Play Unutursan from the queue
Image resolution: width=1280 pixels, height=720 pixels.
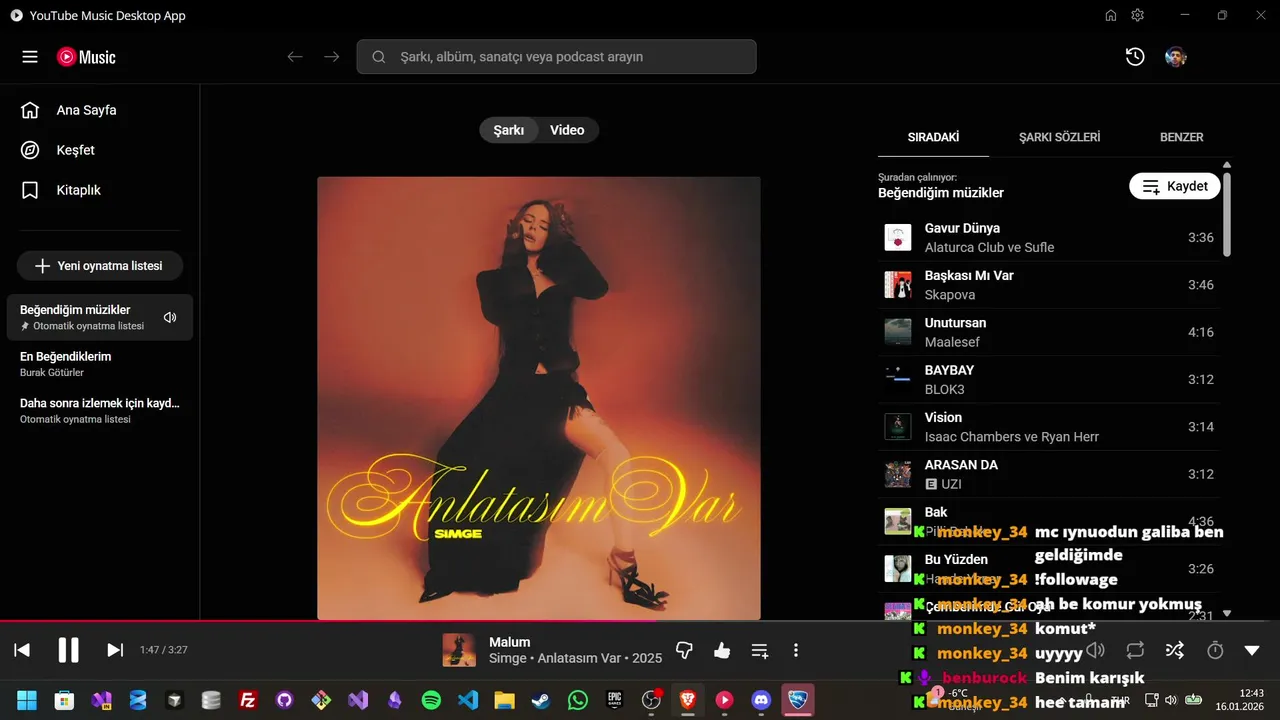pos(1049,332)
